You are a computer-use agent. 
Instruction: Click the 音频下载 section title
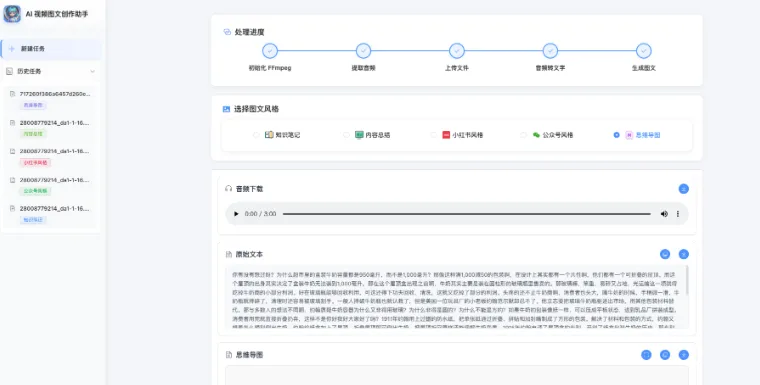[249, 189]
